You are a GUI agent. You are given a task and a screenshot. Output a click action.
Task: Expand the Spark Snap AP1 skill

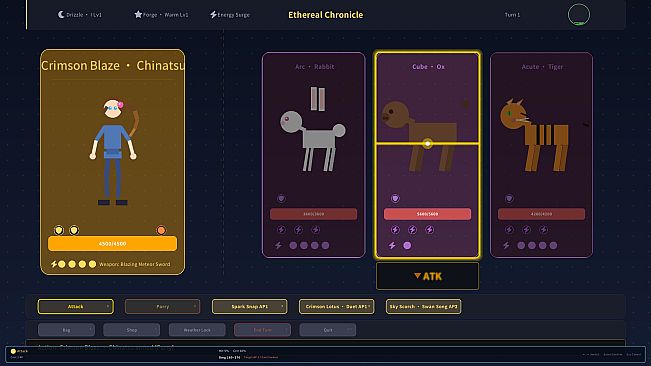[250, 307]
